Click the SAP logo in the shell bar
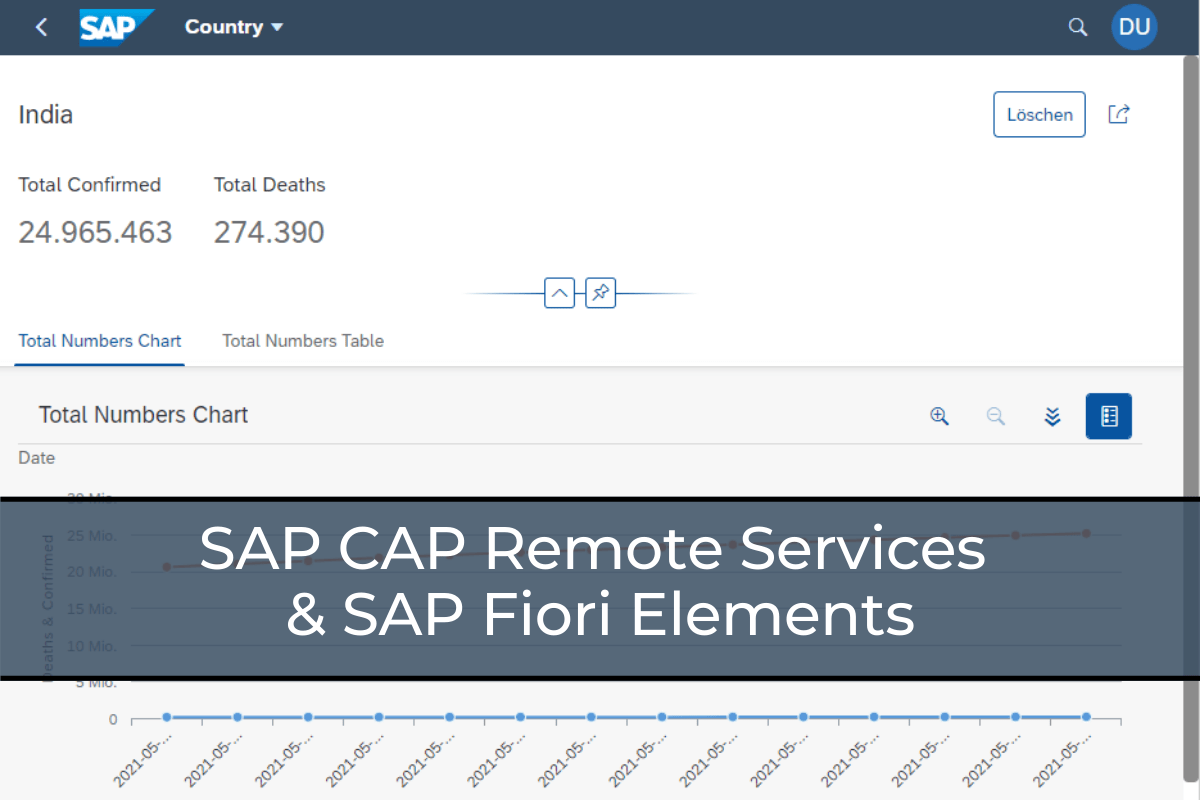Screen dimensions: 1200x800 coord(117,27)
